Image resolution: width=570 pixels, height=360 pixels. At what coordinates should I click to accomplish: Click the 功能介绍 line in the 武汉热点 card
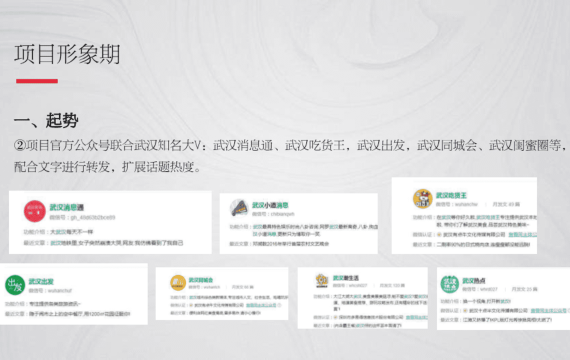click(x=475, y=301)
